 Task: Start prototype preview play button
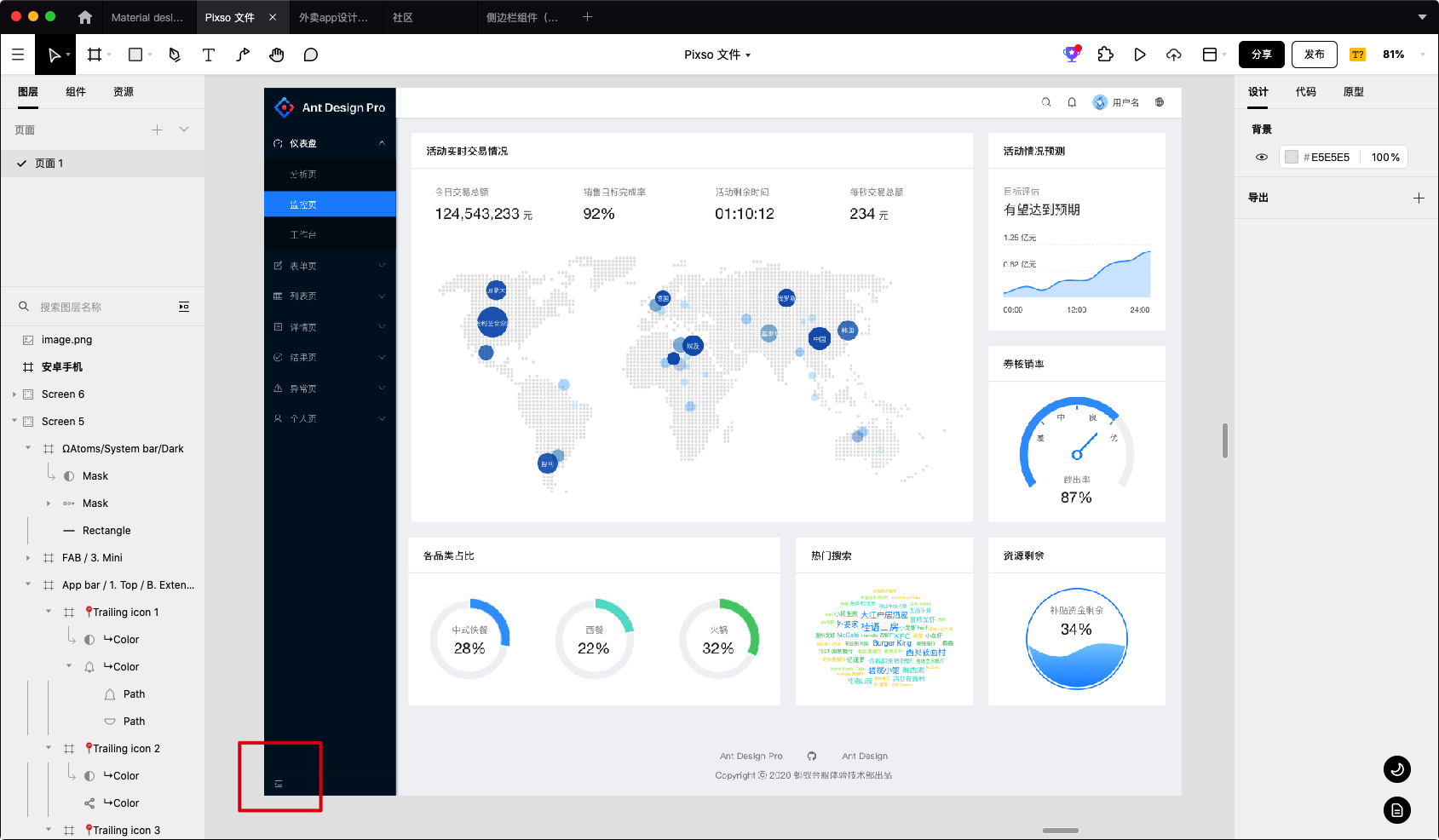coord(1140,55)
